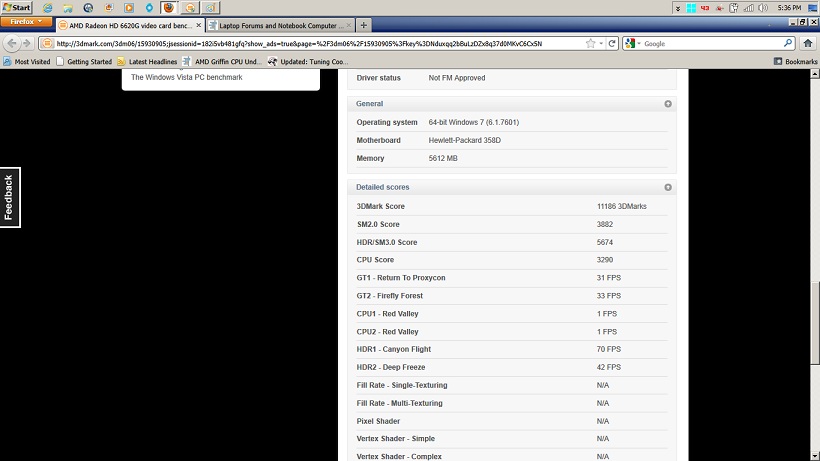This screenshot has width=820, height=461.
Task: Select the HDR/SM3.0 Score value 5674
Action: click(605, 243)
